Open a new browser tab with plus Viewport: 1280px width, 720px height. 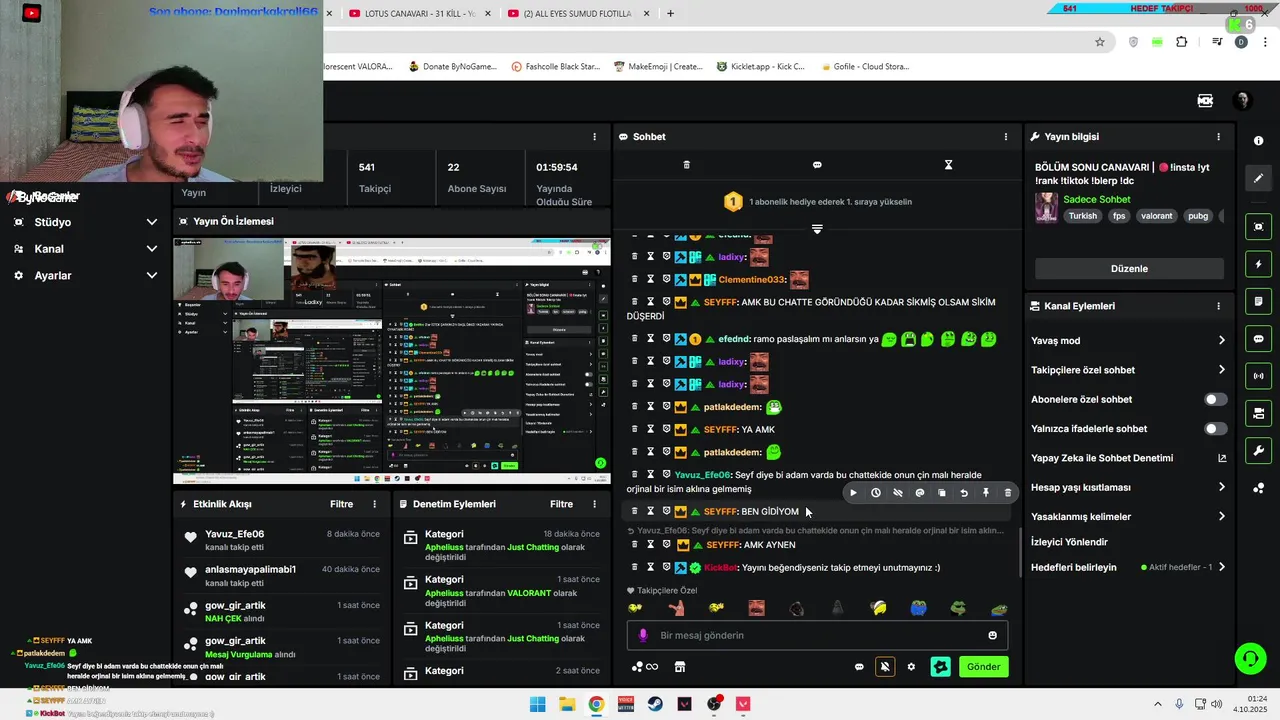(x=670, y=14)
